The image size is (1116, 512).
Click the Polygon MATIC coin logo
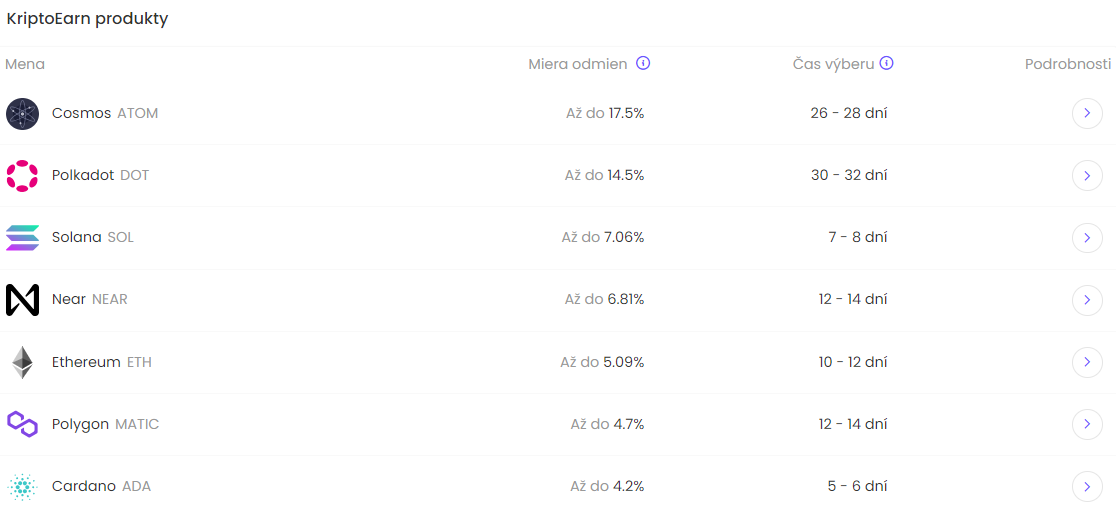(22, 424)
